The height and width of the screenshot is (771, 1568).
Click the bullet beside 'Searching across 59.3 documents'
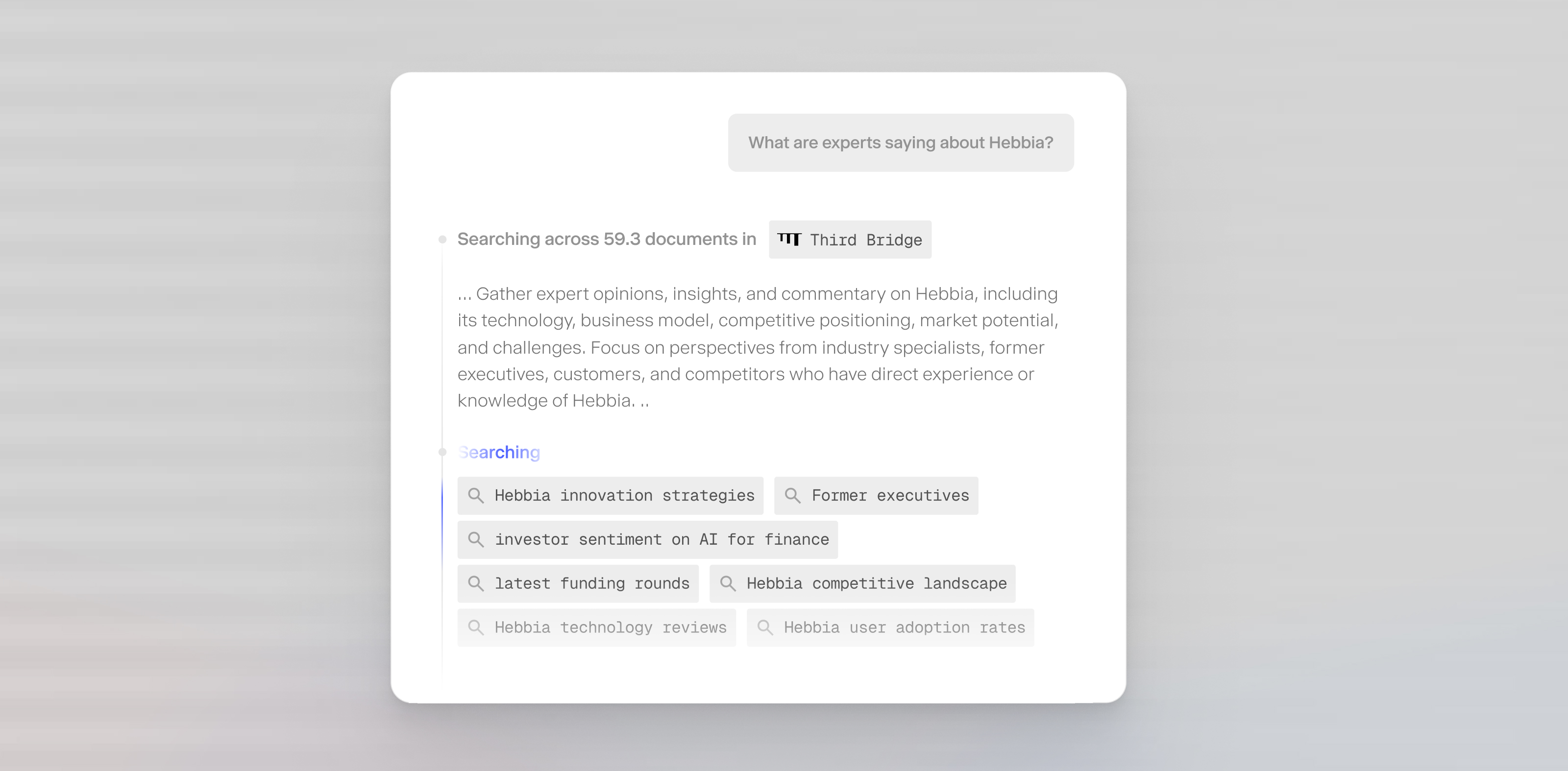442,239
